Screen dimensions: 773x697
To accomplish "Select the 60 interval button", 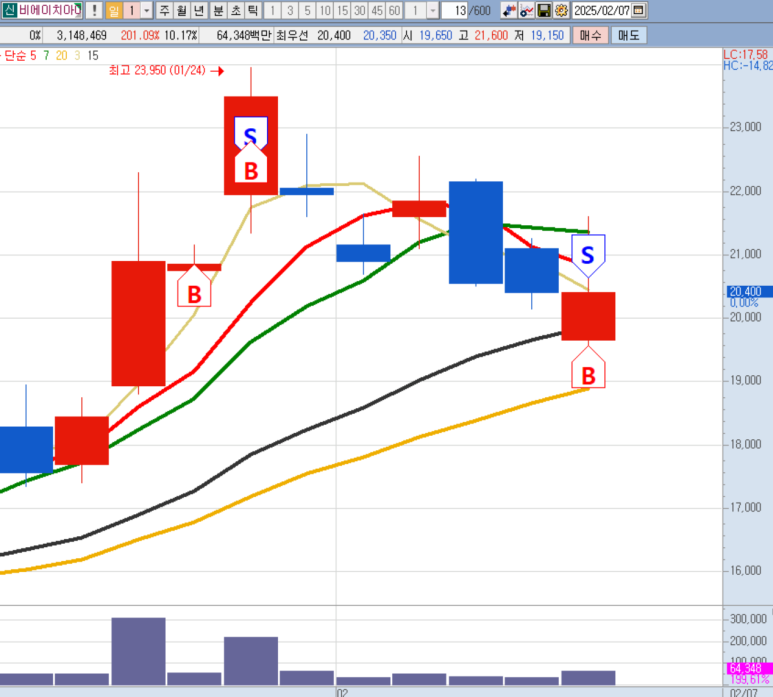I will pyautogui.click(x=394, y=10).
